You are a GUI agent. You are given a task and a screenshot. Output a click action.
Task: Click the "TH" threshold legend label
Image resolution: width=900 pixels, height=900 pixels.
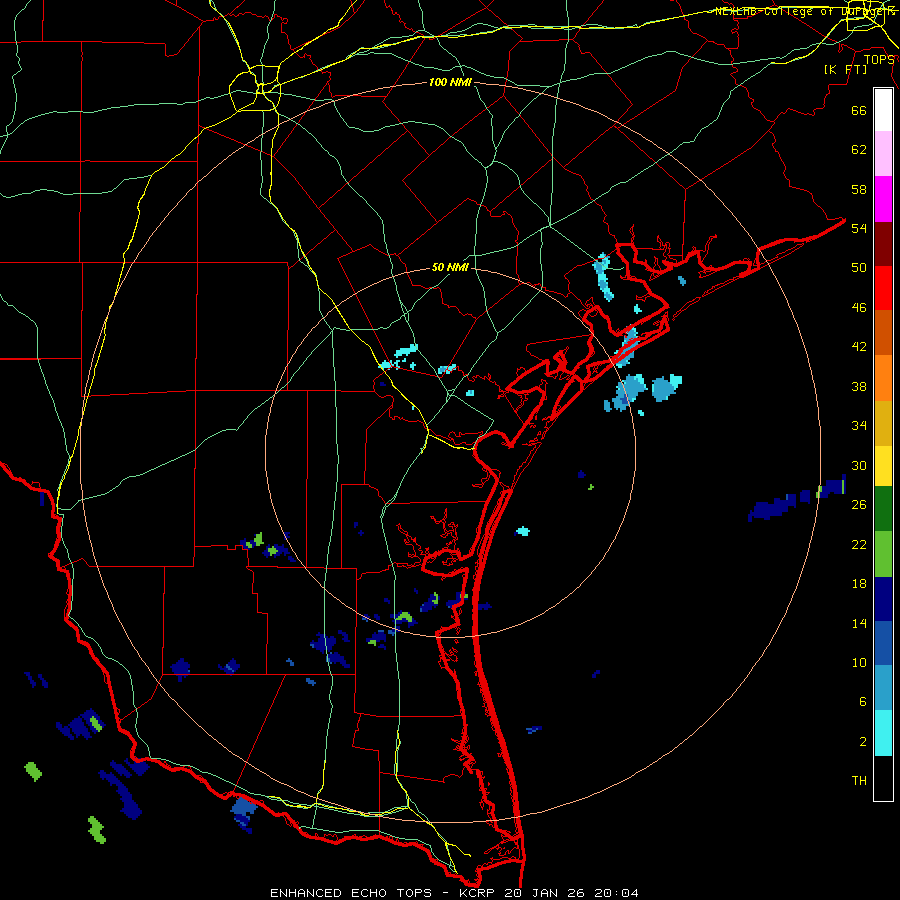[859, 781]
